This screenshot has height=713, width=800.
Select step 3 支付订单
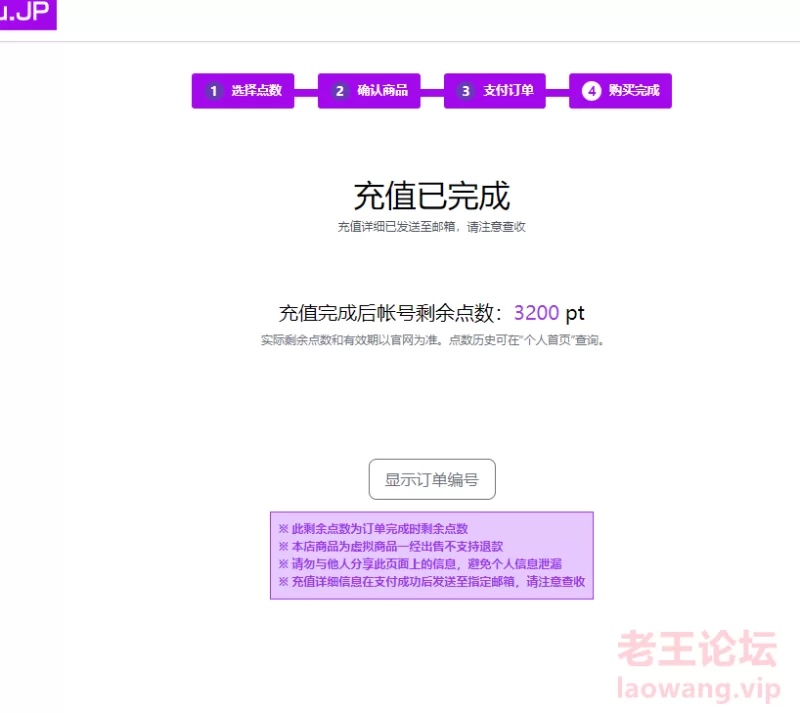tap(495, 91)
